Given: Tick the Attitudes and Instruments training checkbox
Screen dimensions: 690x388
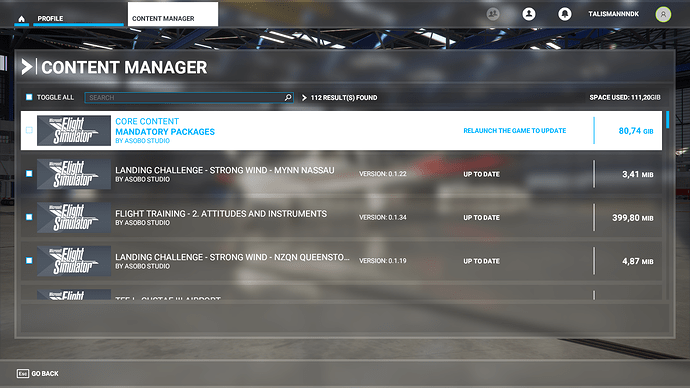Looking at the screenshot, I should pos(29,217).
